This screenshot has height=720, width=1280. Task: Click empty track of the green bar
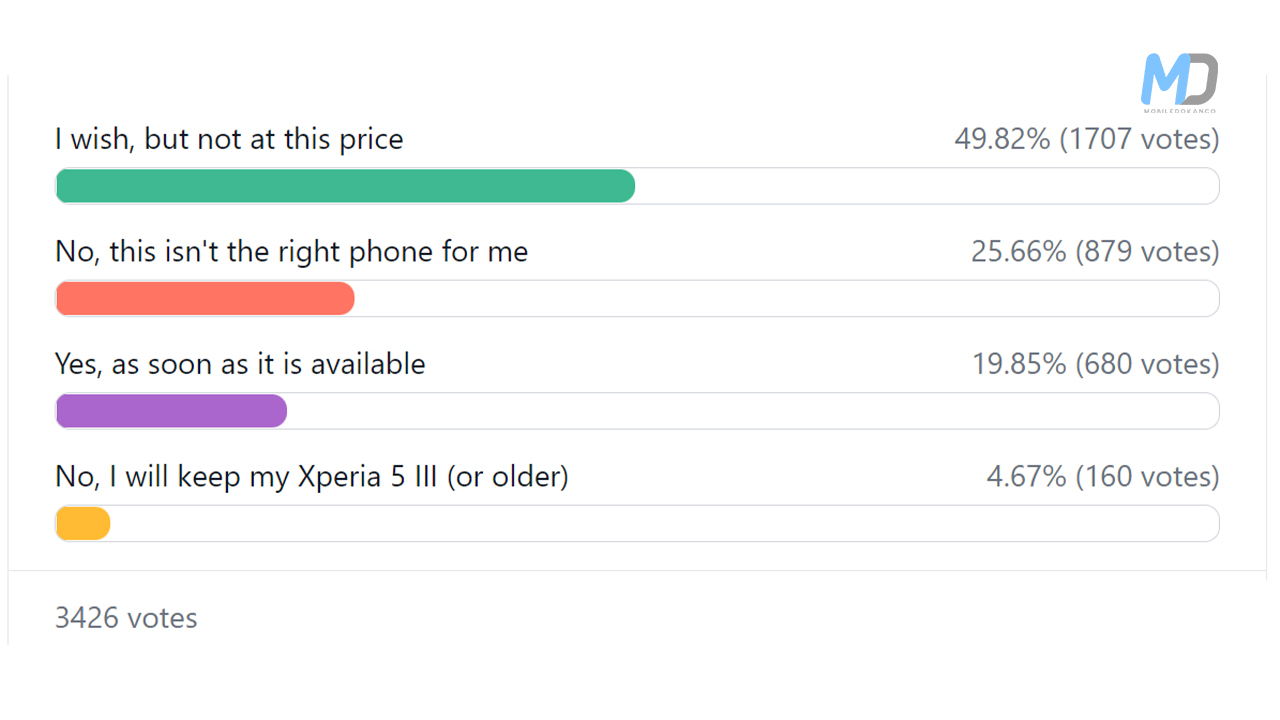[x=928, y=186]
